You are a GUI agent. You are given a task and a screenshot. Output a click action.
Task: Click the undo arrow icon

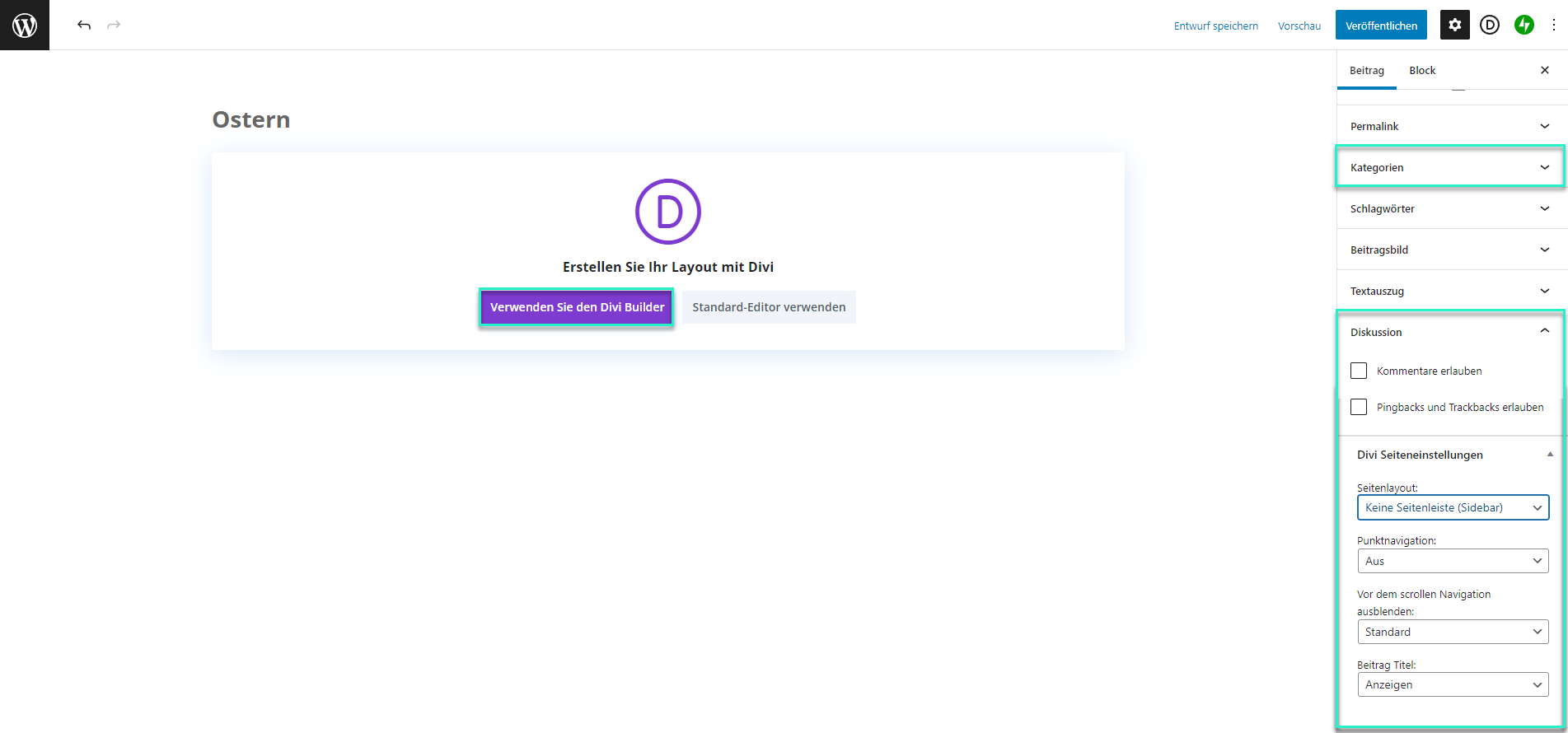[x=84, y=25]
